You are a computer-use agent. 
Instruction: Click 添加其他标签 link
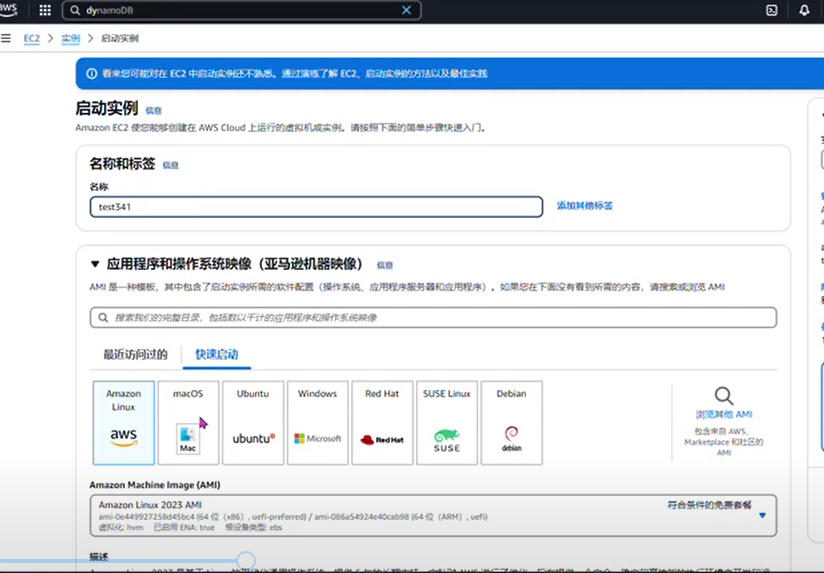pos(584,206)
